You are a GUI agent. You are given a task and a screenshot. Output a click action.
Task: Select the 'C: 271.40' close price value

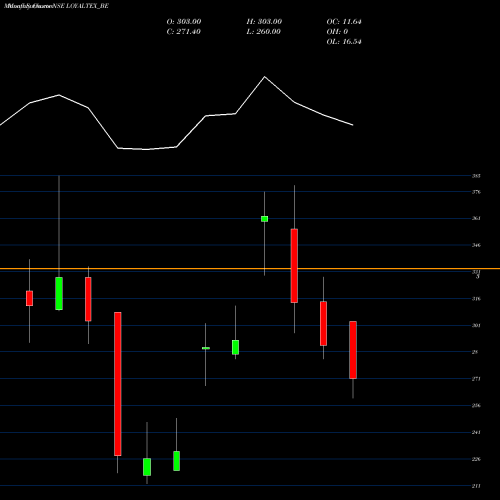183,32
